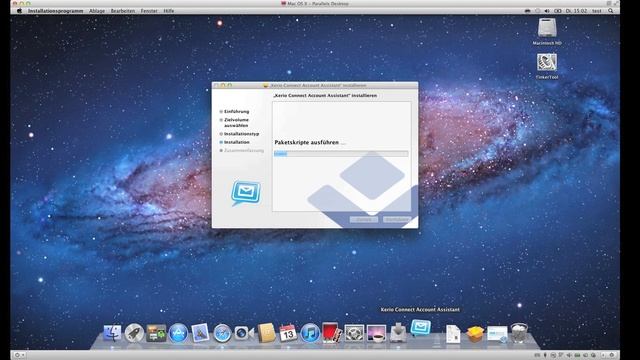Click the installation progress bar

pos(341,154)
